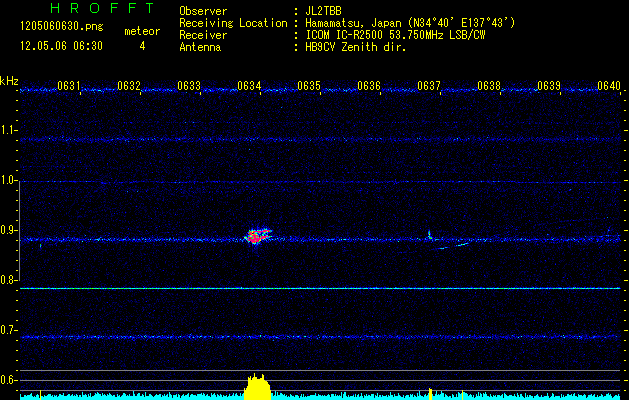
Task: Click the meteor count value 4
Action: point(141,46)
